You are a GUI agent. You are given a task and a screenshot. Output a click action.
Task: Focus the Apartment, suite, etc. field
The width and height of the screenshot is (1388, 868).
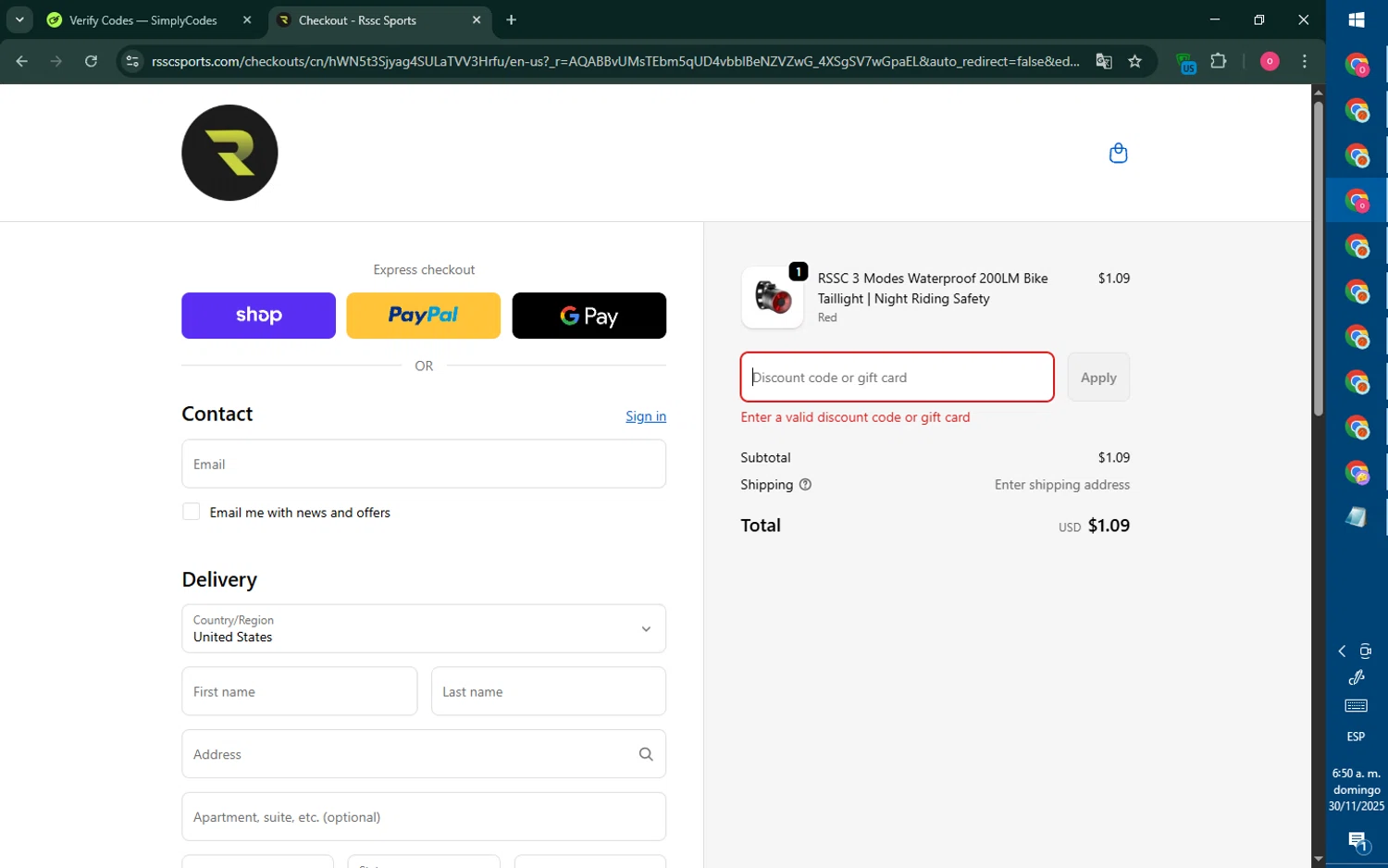(424, 817)
